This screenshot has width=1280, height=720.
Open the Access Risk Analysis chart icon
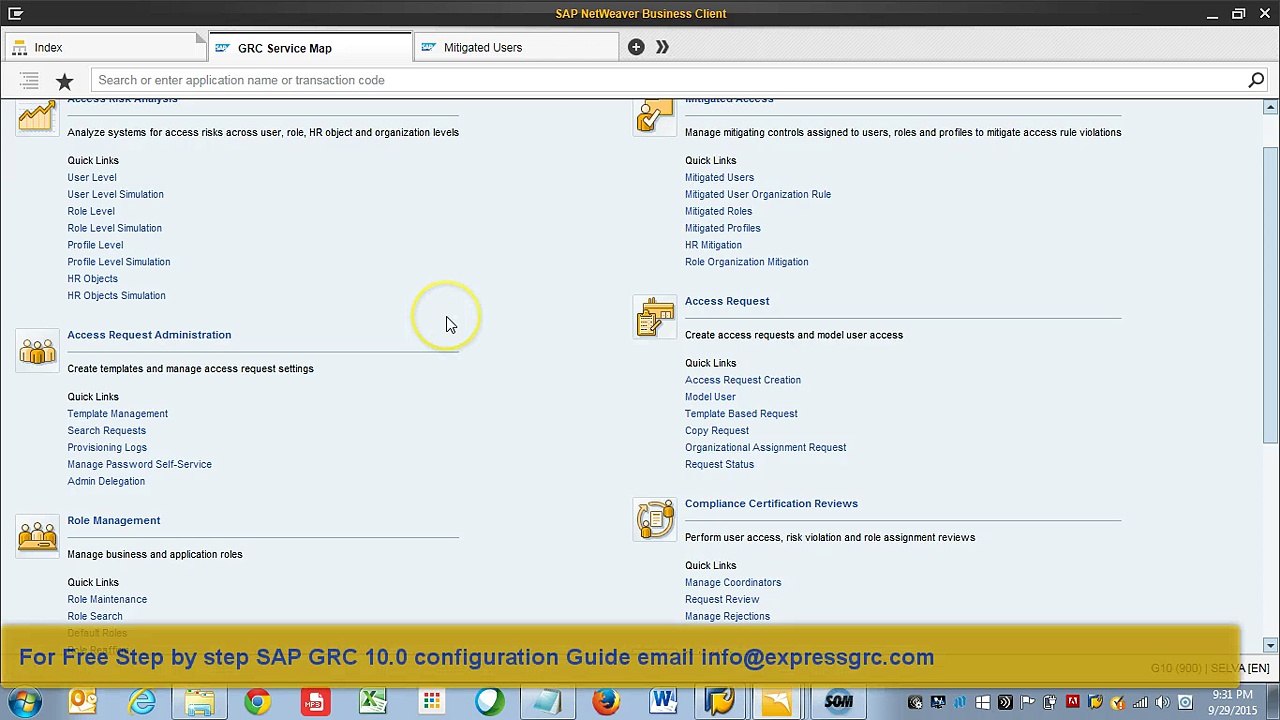point(37,116)
